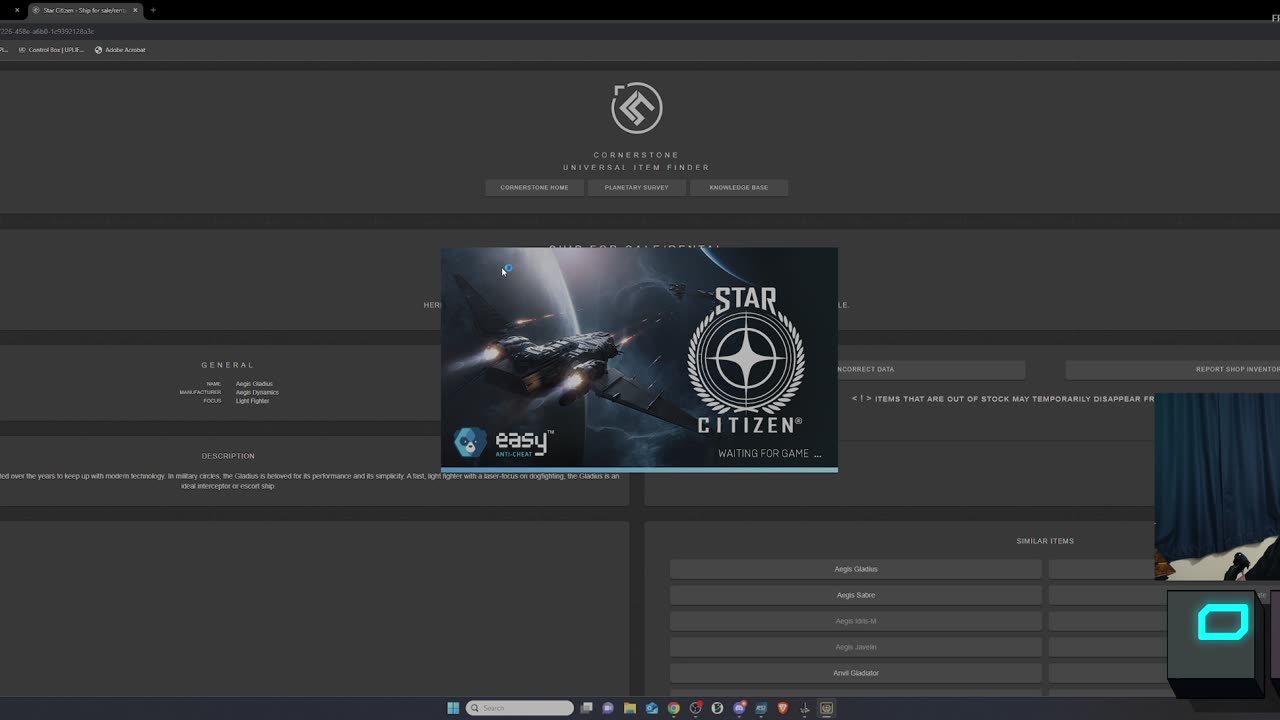The height and width of the screenshot is (720, 1280).
Task: Click the Light Fighter focus value
Action: (252, 401)
